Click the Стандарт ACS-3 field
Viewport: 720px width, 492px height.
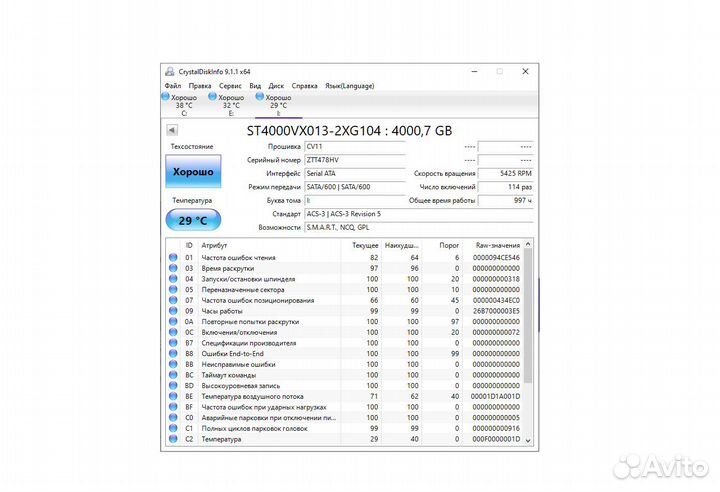(419, 214)
